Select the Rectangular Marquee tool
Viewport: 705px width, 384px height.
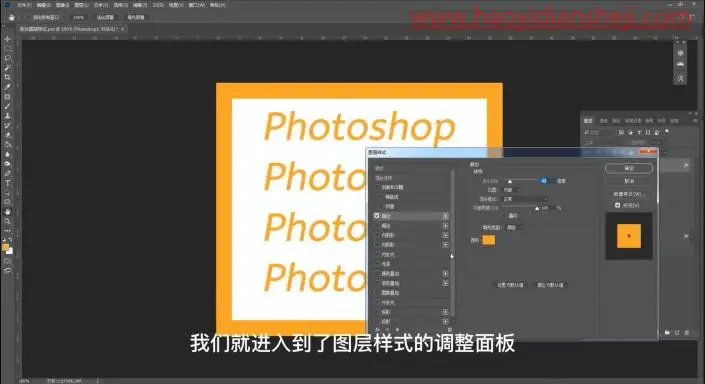[x=7, y=49]
